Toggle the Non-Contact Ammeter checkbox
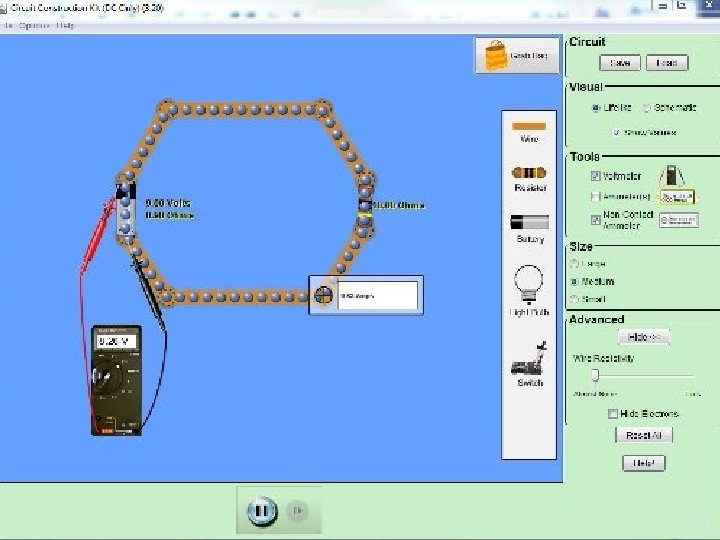Screen dimensions: 720x540 click(x=596, y=220)
